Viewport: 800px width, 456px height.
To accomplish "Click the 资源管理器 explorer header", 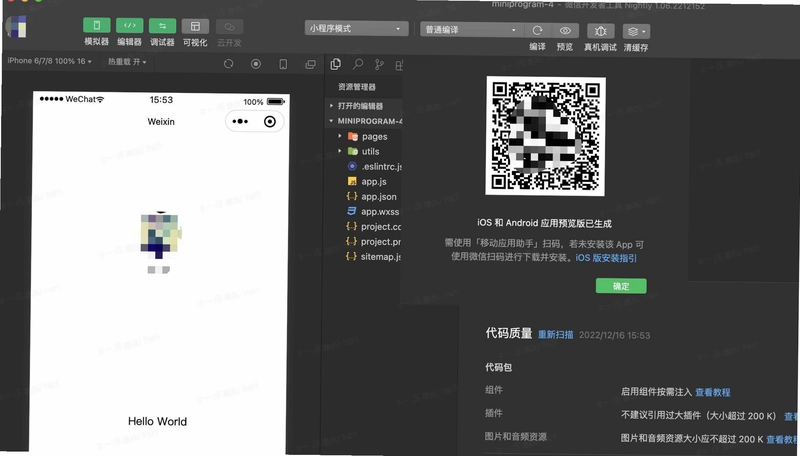I will (357, 87).
